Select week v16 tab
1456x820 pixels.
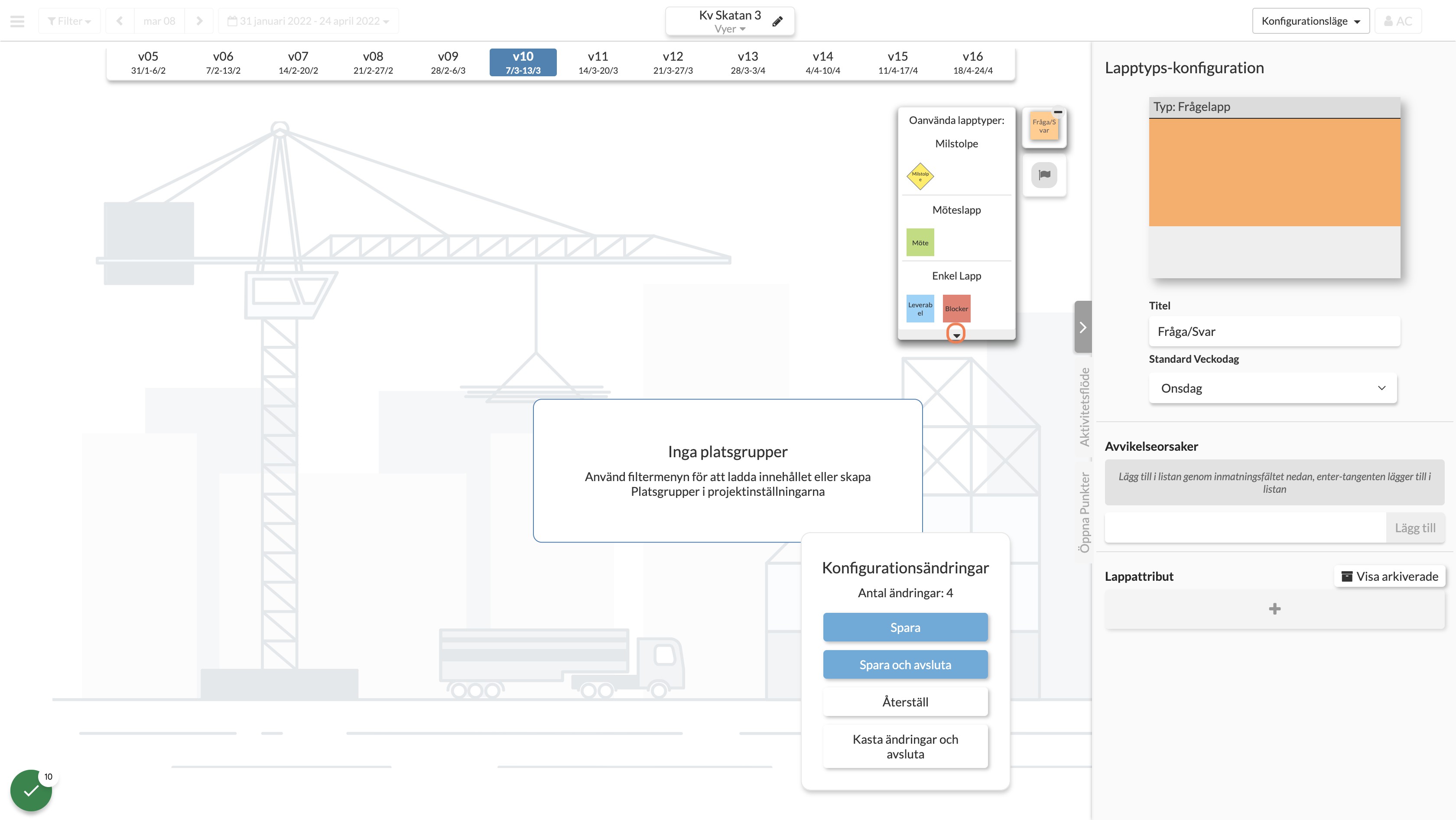[x=973, y=62]
